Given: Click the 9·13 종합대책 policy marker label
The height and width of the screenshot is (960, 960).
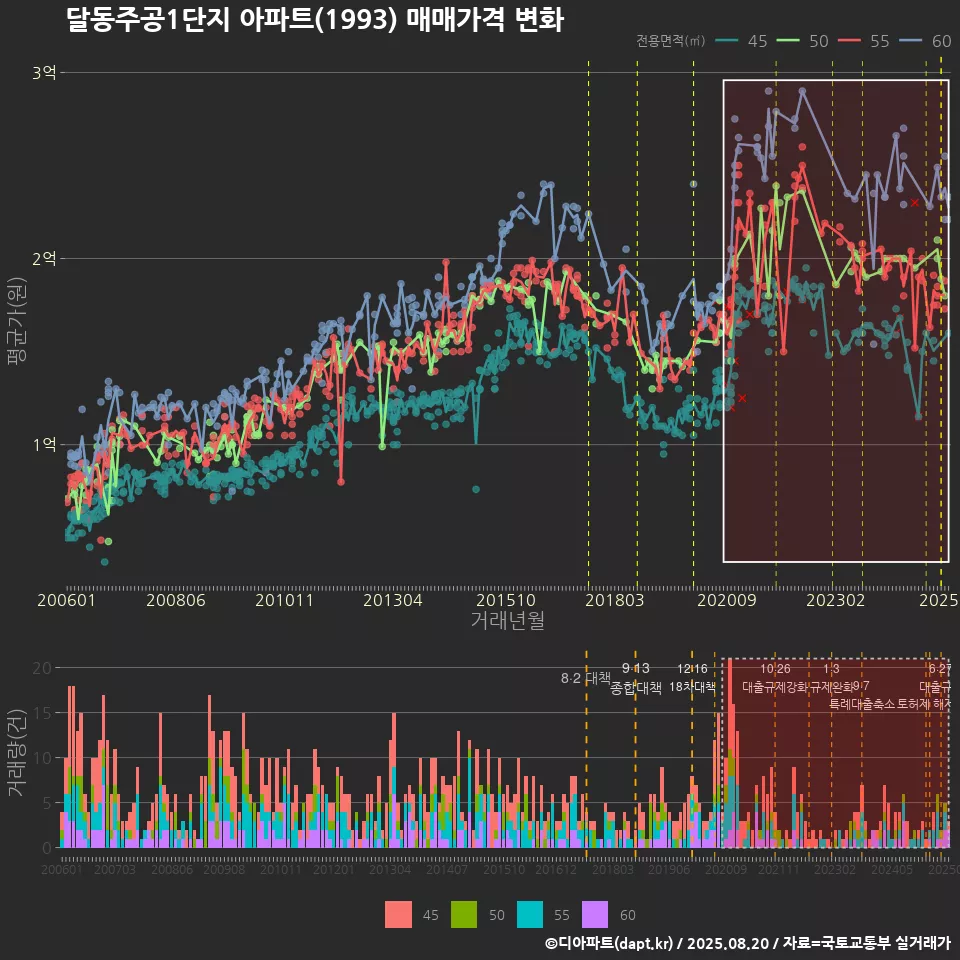Looking at the screenshot, I should (636, 678).
